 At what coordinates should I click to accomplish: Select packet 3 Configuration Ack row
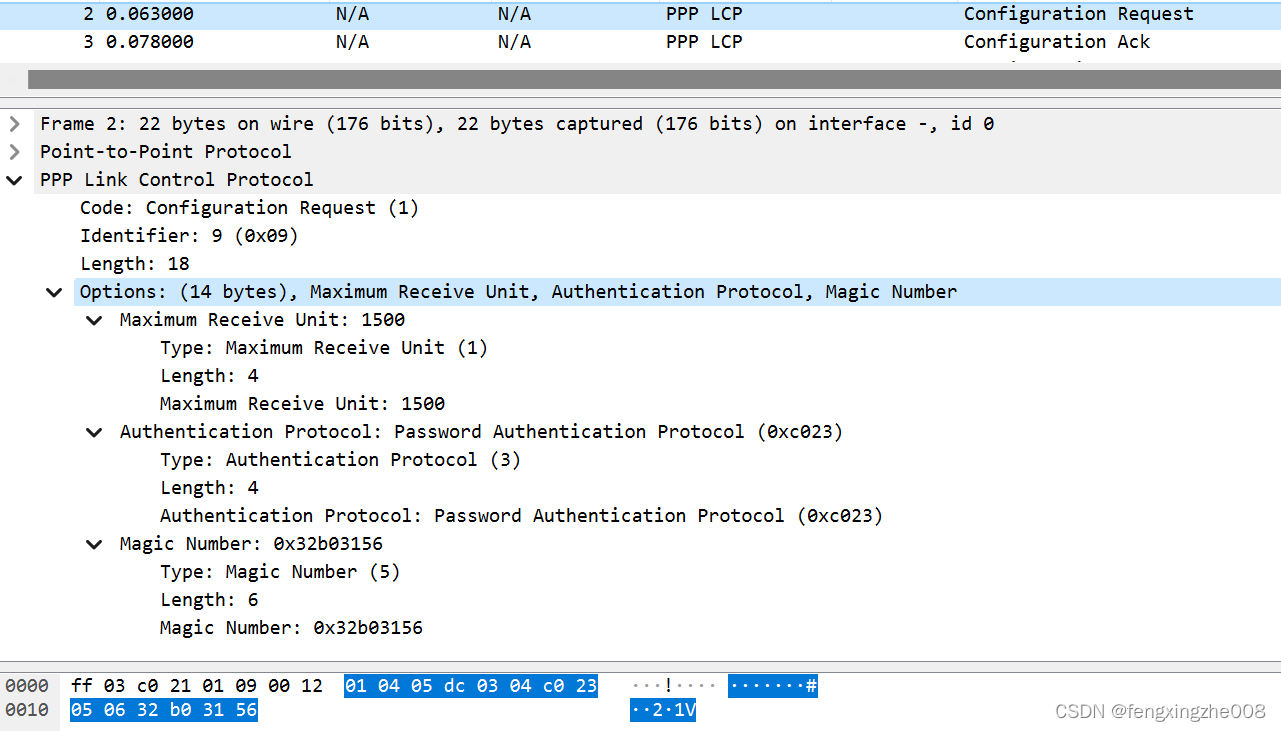pos(640,42)
